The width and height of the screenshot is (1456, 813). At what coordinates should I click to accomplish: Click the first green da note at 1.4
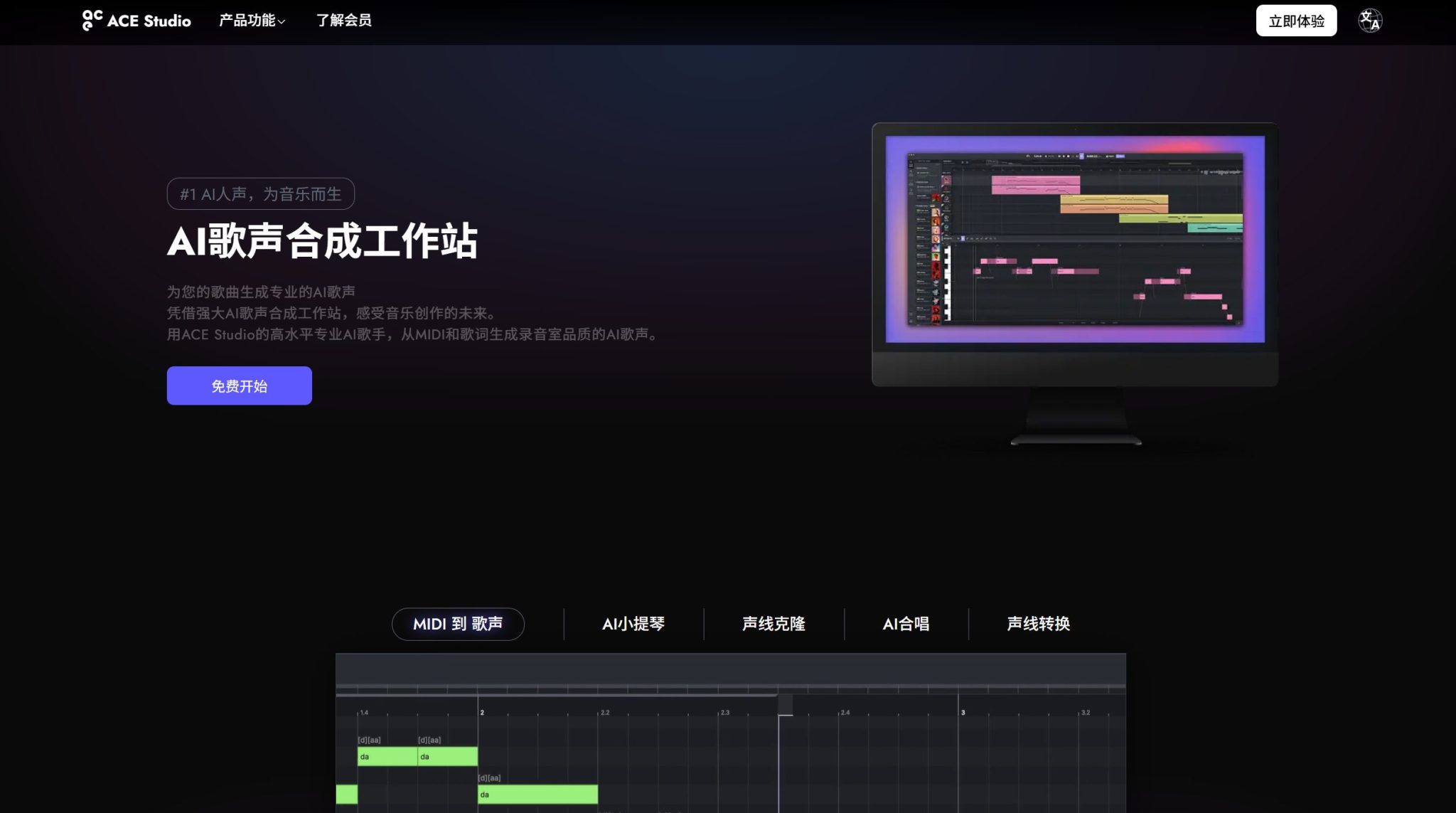tap(387, 757)
